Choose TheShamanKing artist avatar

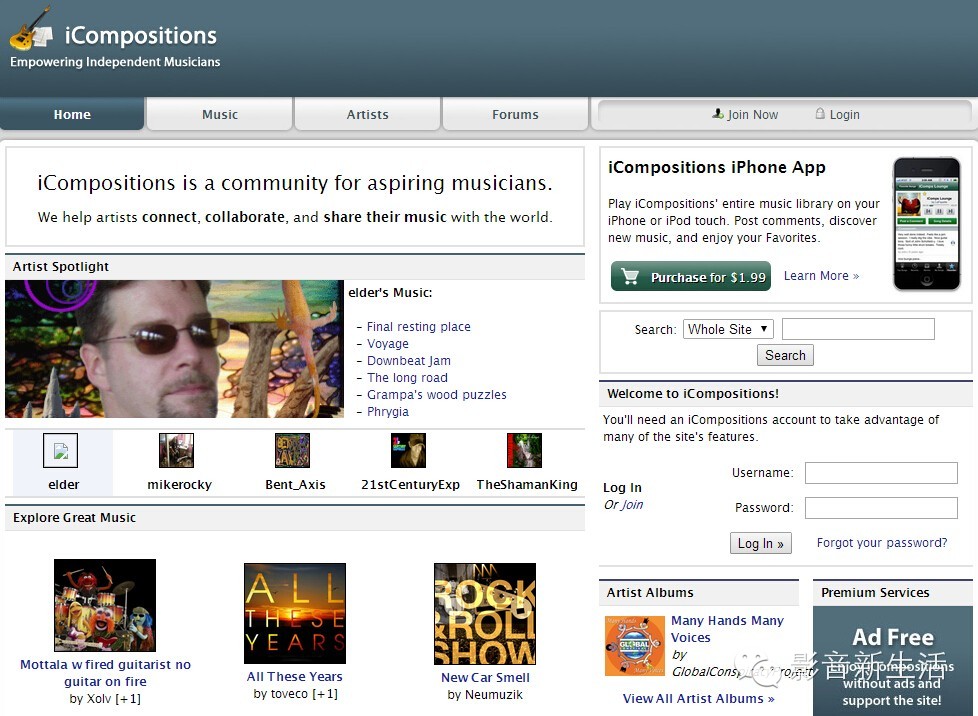tap(524, 451)
